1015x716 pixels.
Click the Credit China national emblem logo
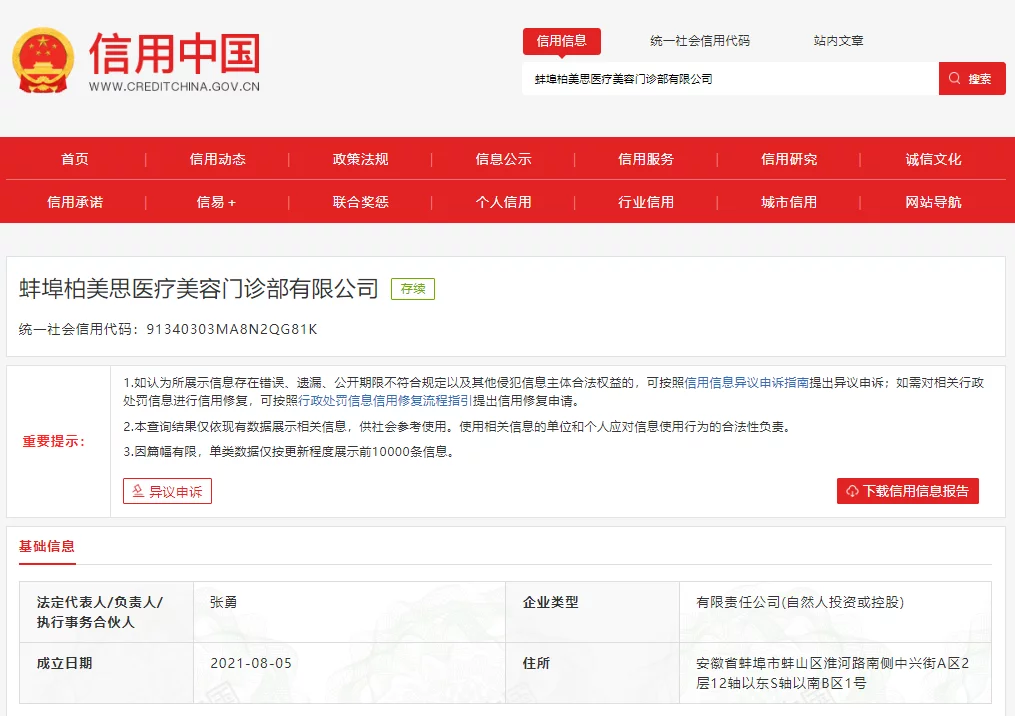[x=43, y=60]
